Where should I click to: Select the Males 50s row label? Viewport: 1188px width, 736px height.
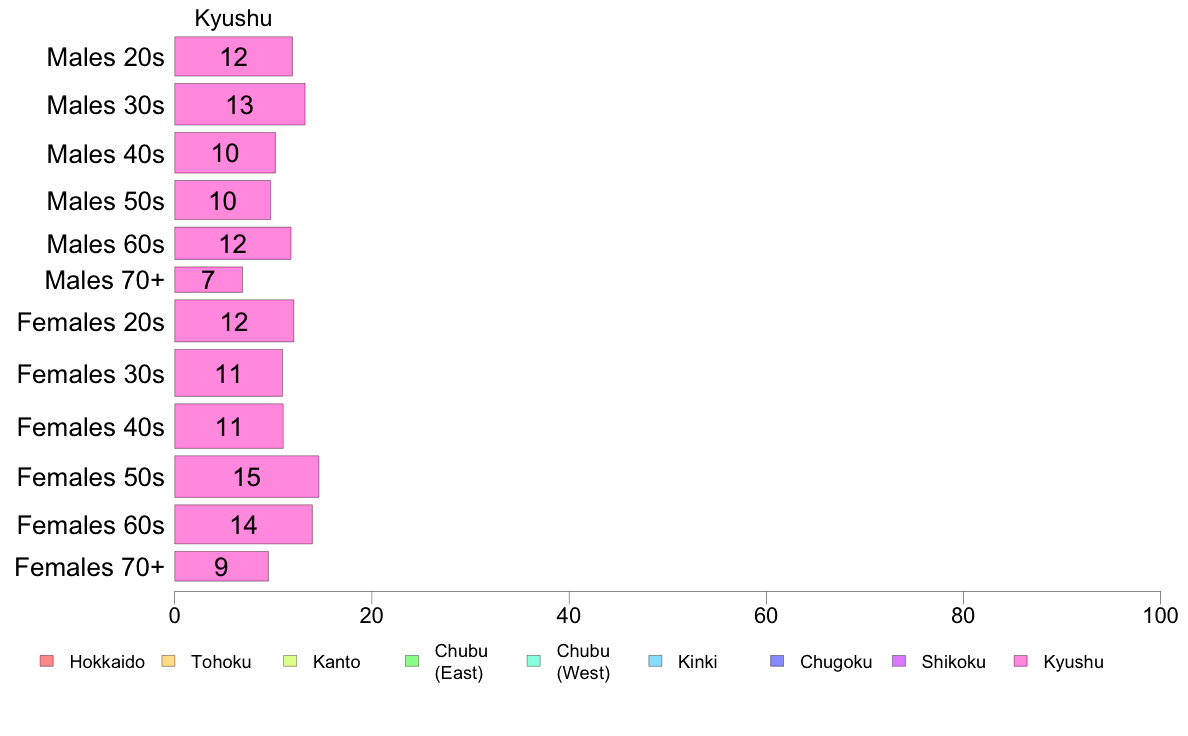click(105, 201)
